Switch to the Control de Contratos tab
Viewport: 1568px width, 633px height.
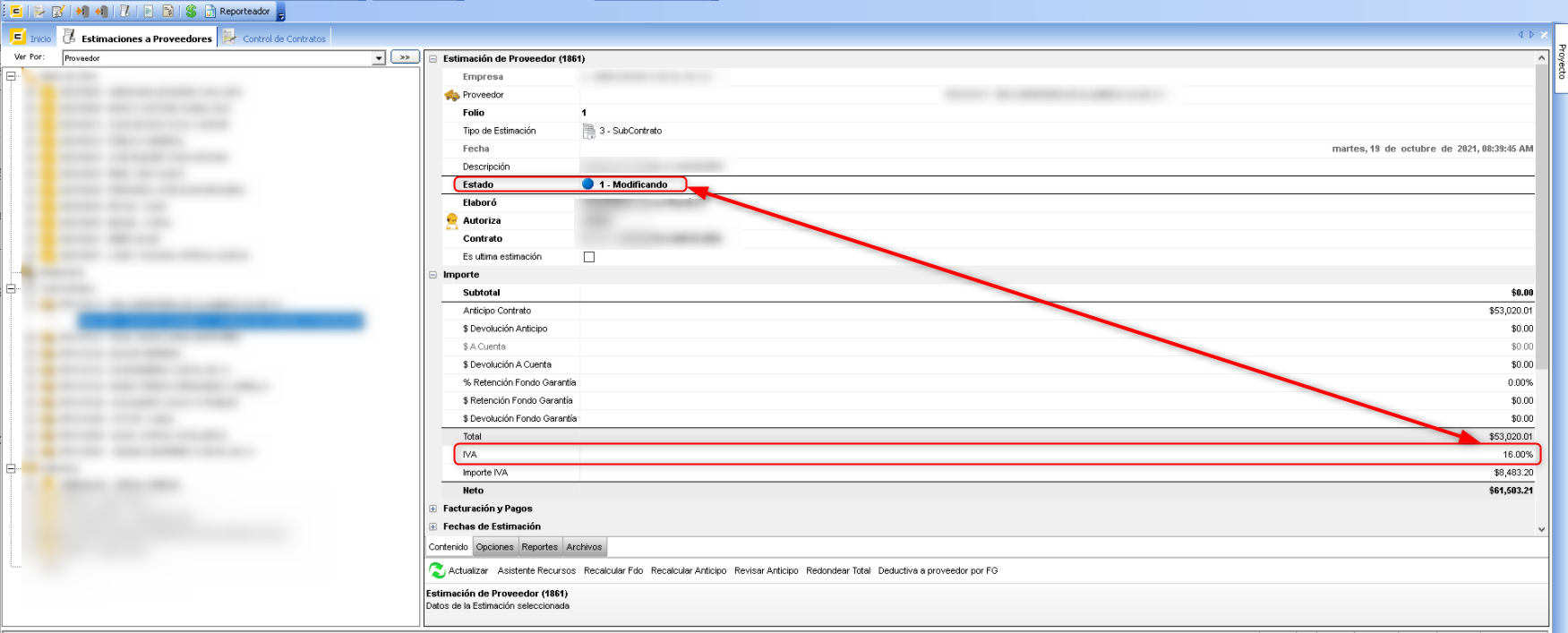coord(283,38)
